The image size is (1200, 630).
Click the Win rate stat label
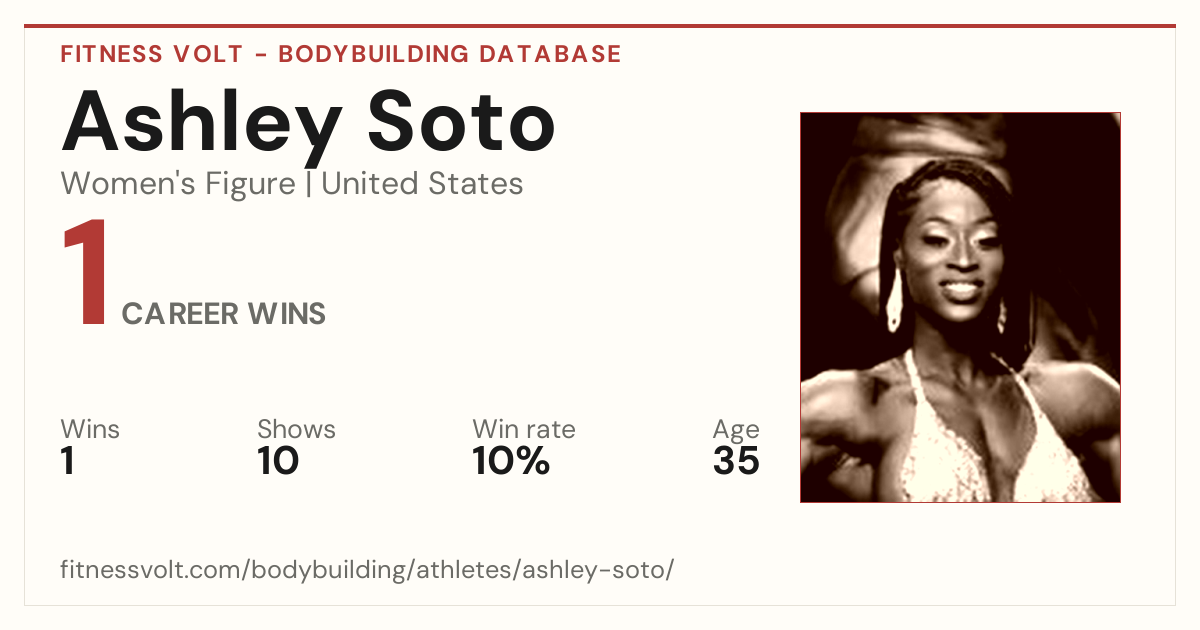[524, 429]
